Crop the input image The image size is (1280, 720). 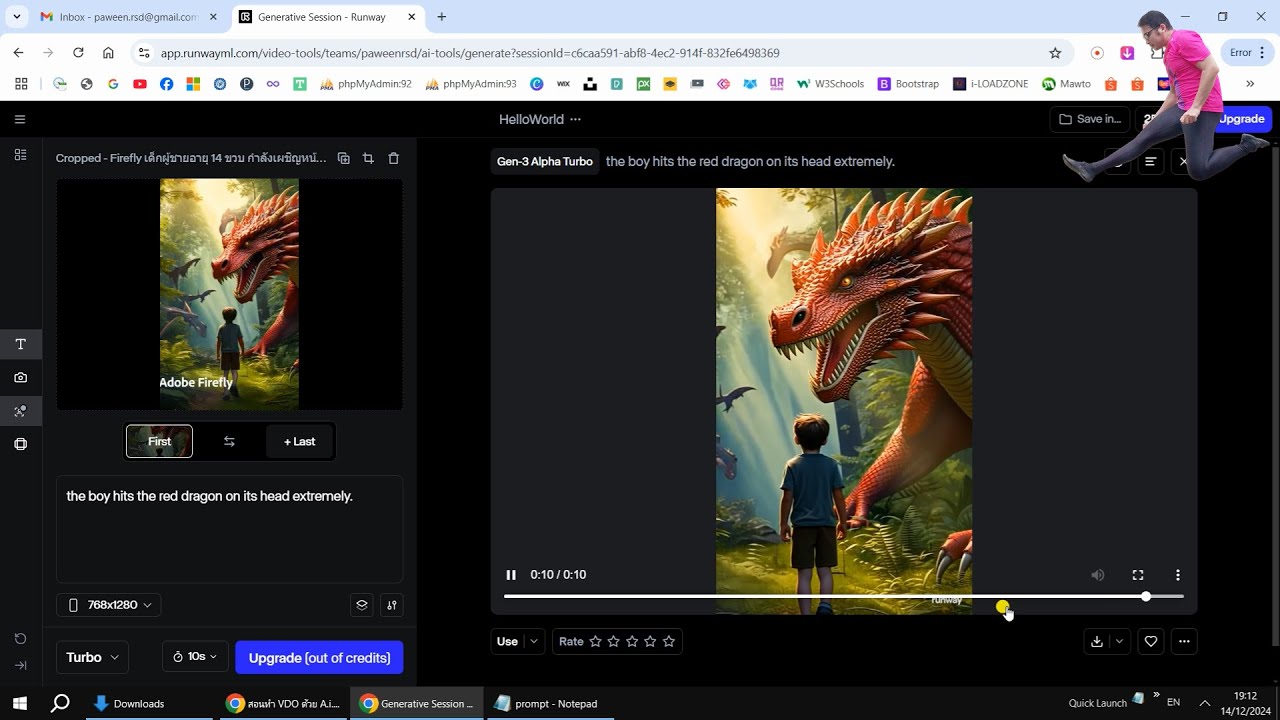[368, 158]
